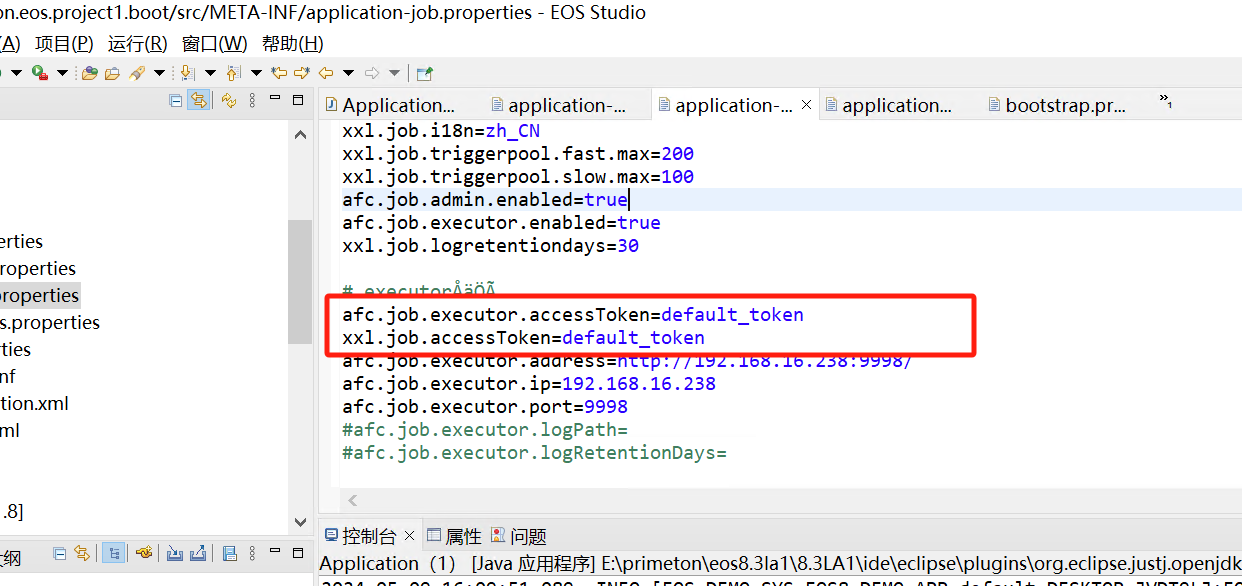This screenshot has width=1242, height=586.
Task: Click the pin editor toolbar icon
Action: tap(425, 73)
